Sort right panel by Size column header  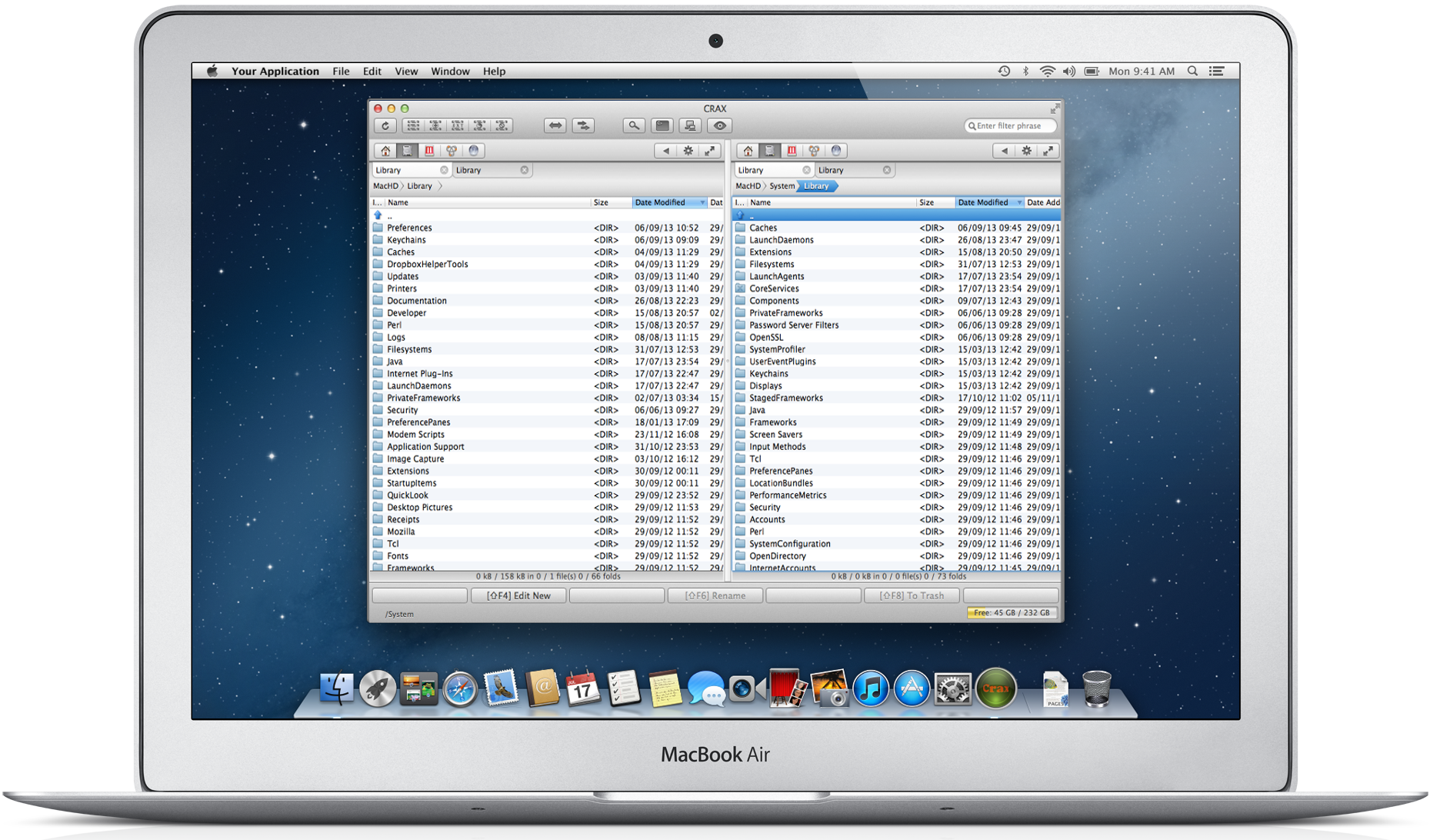[935, 202]
